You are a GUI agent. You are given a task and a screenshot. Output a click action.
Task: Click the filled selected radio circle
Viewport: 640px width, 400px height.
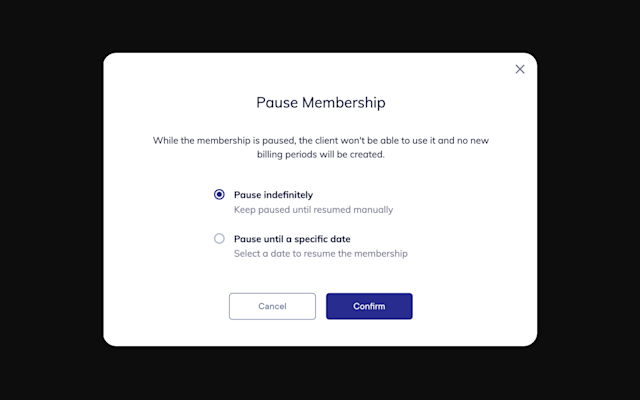219,194
